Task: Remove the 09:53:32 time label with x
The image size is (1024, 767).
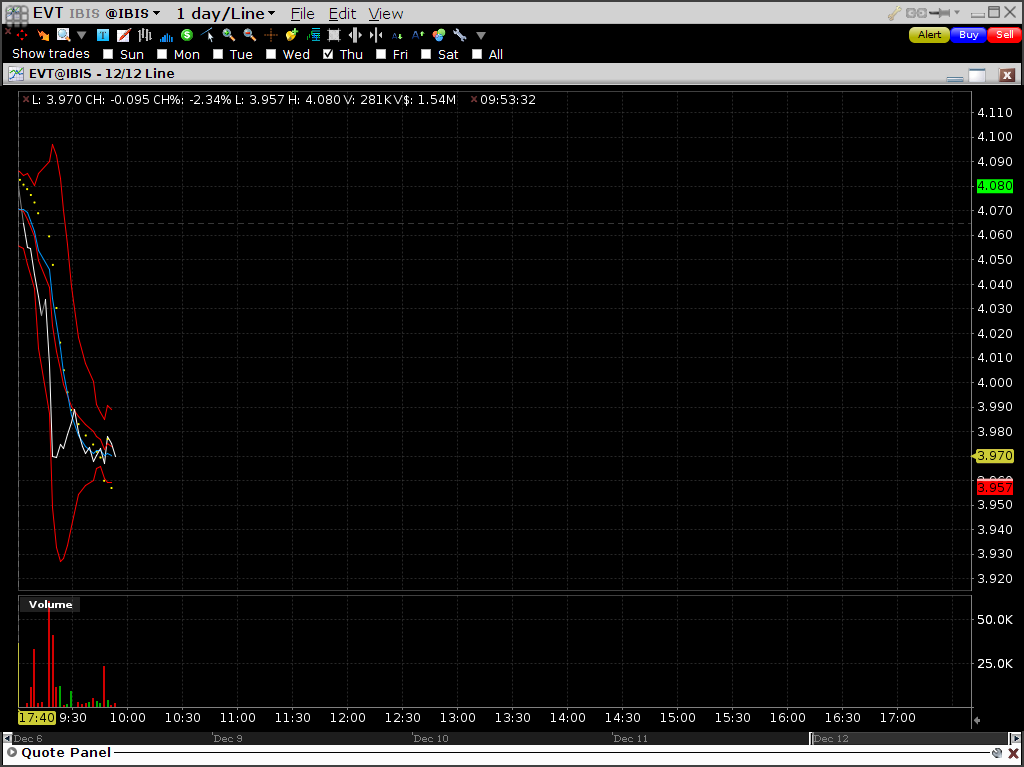Action: coord(474,99)
